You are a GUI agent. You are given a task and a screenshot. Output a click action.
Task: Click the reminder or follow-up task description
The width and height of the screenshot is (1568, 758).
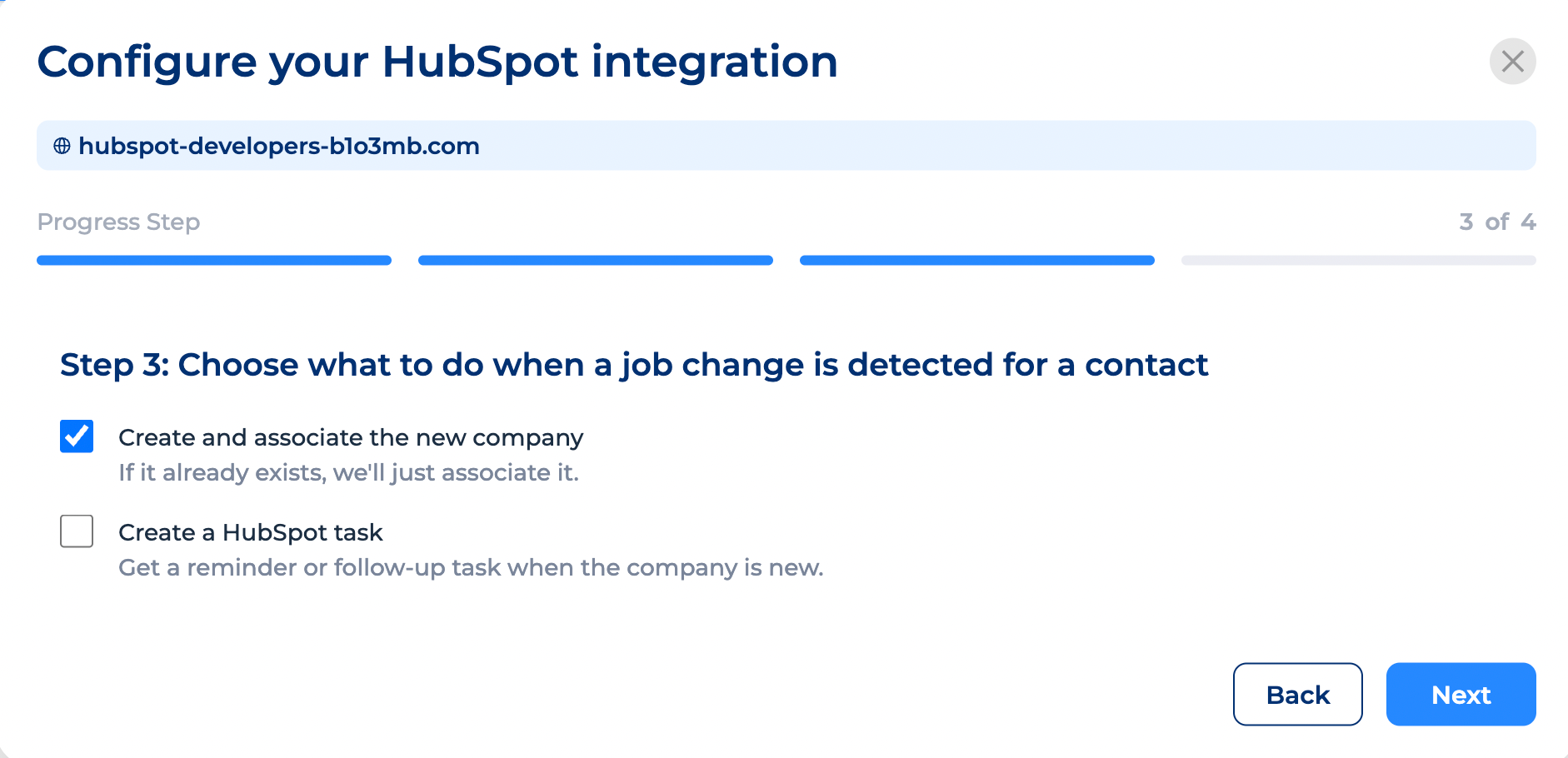point(471,567)
